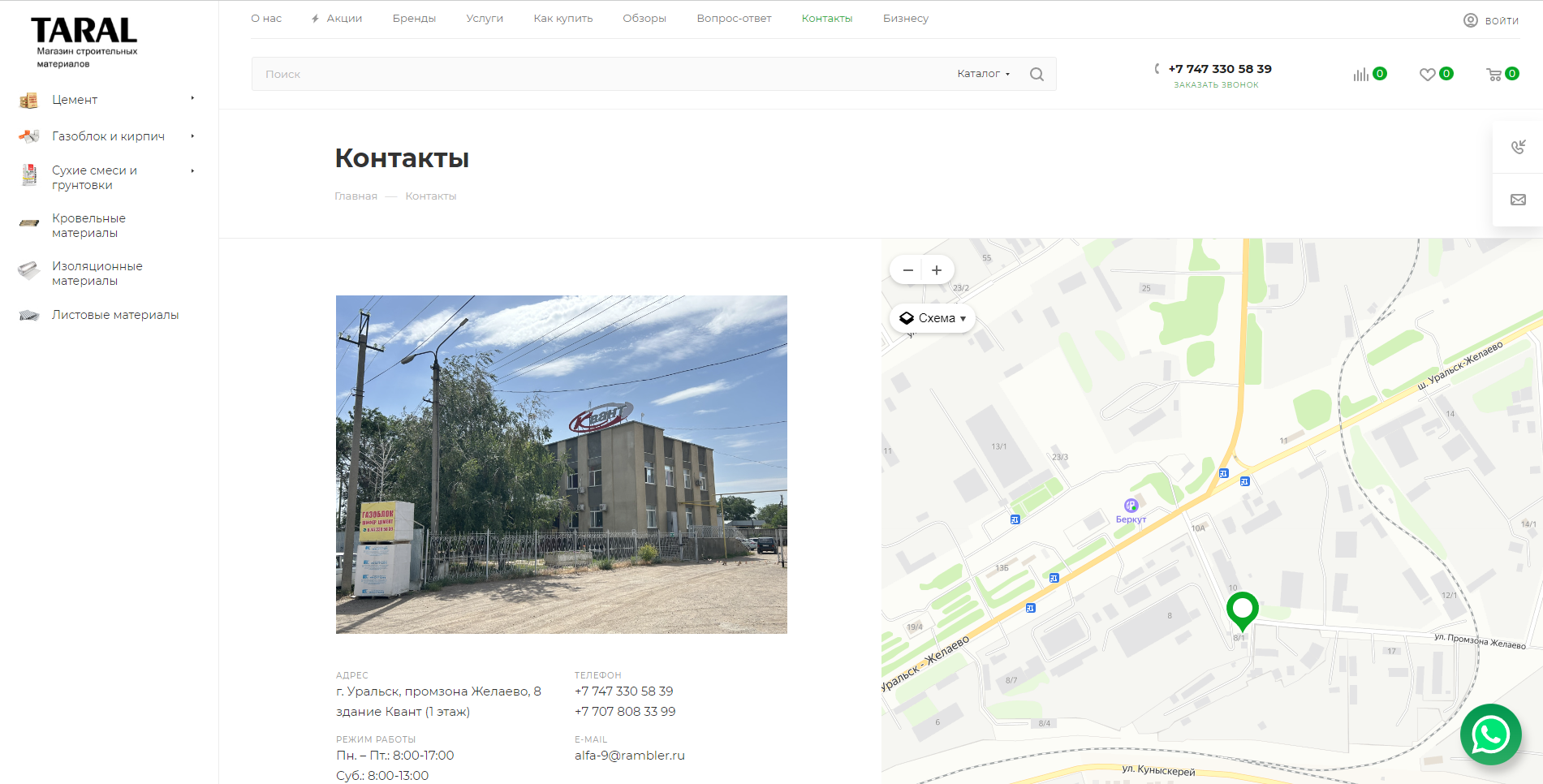This screenshot has width=1543, height=784.
Task: Click the Кровельные материалы category icon
Action: point(29,222)
